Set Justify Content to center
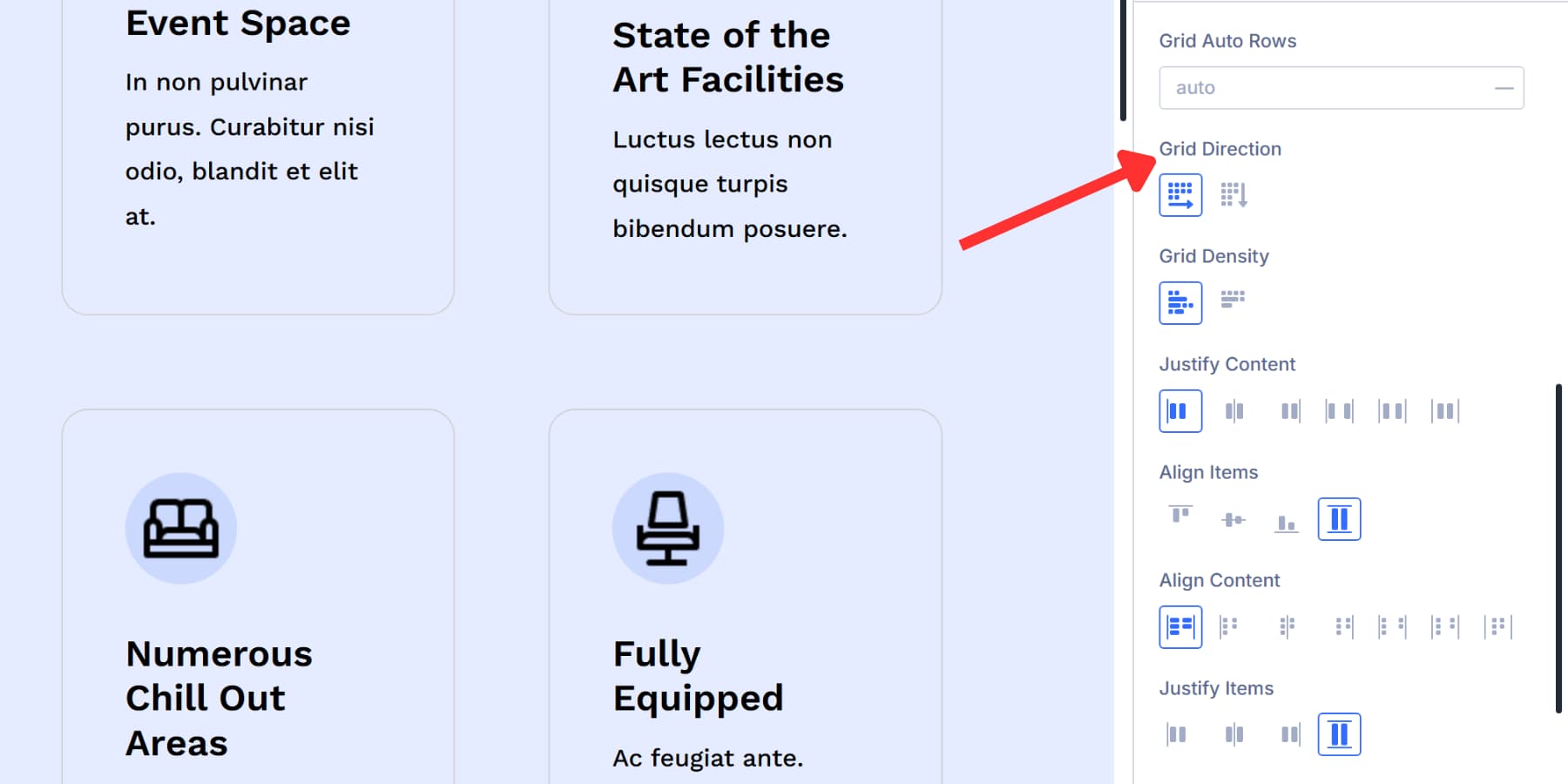Screen dimensions: 1568x784 pos(1233,410)
